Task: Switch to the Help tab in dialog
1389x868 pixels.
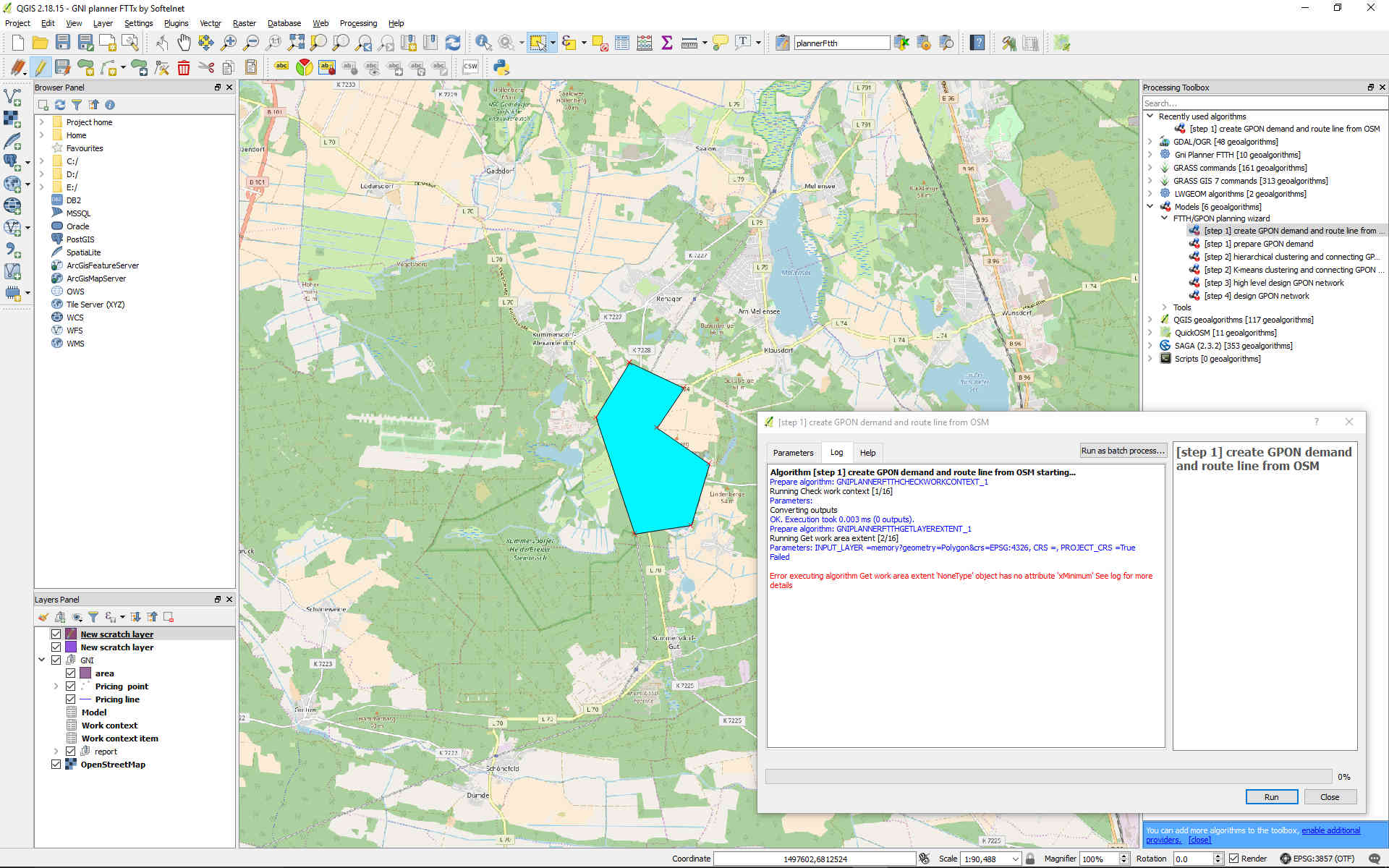Action: point(867,453)
